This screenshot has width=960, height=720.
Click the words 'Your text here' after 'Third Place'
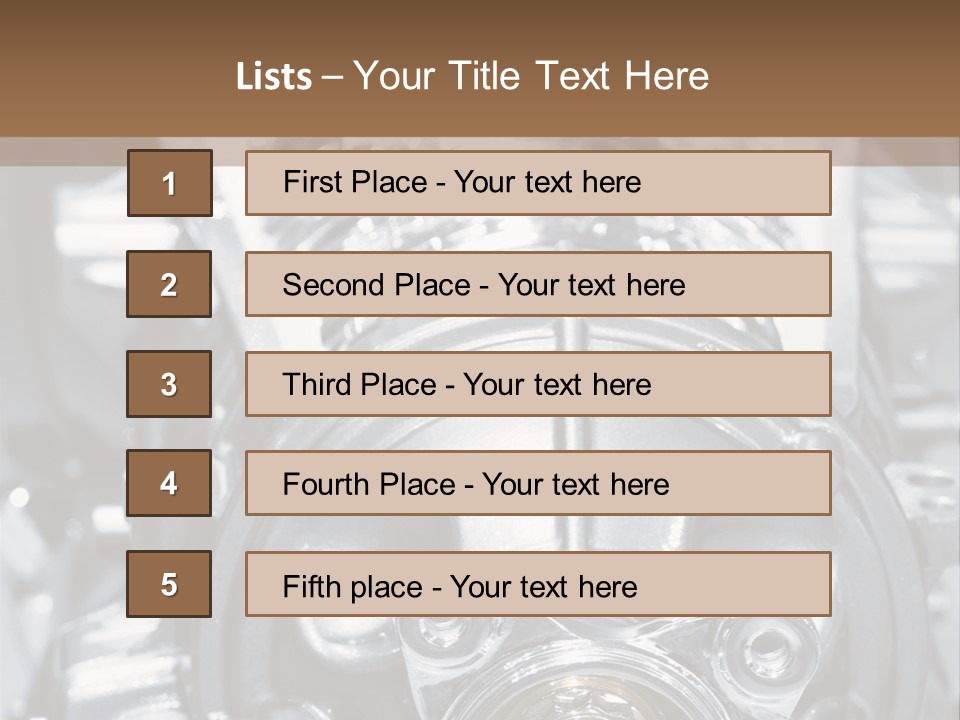[557, 385]
